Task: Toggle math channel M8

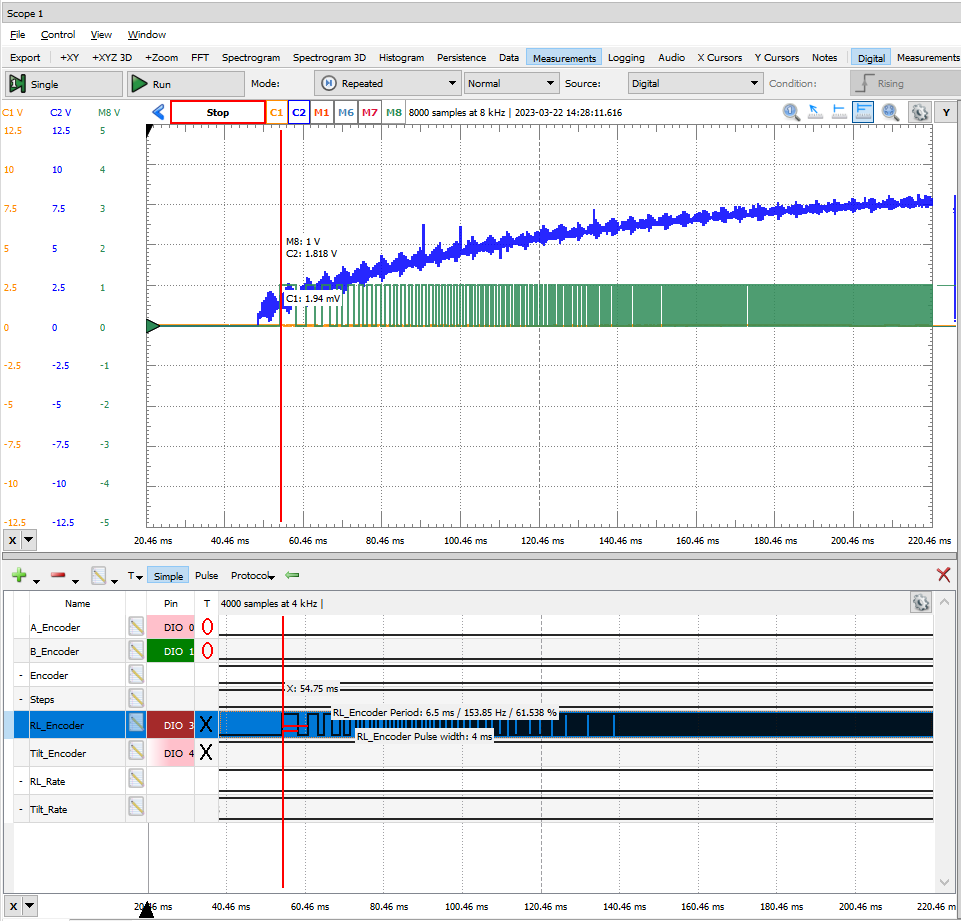Action: (x=394, y=112)
